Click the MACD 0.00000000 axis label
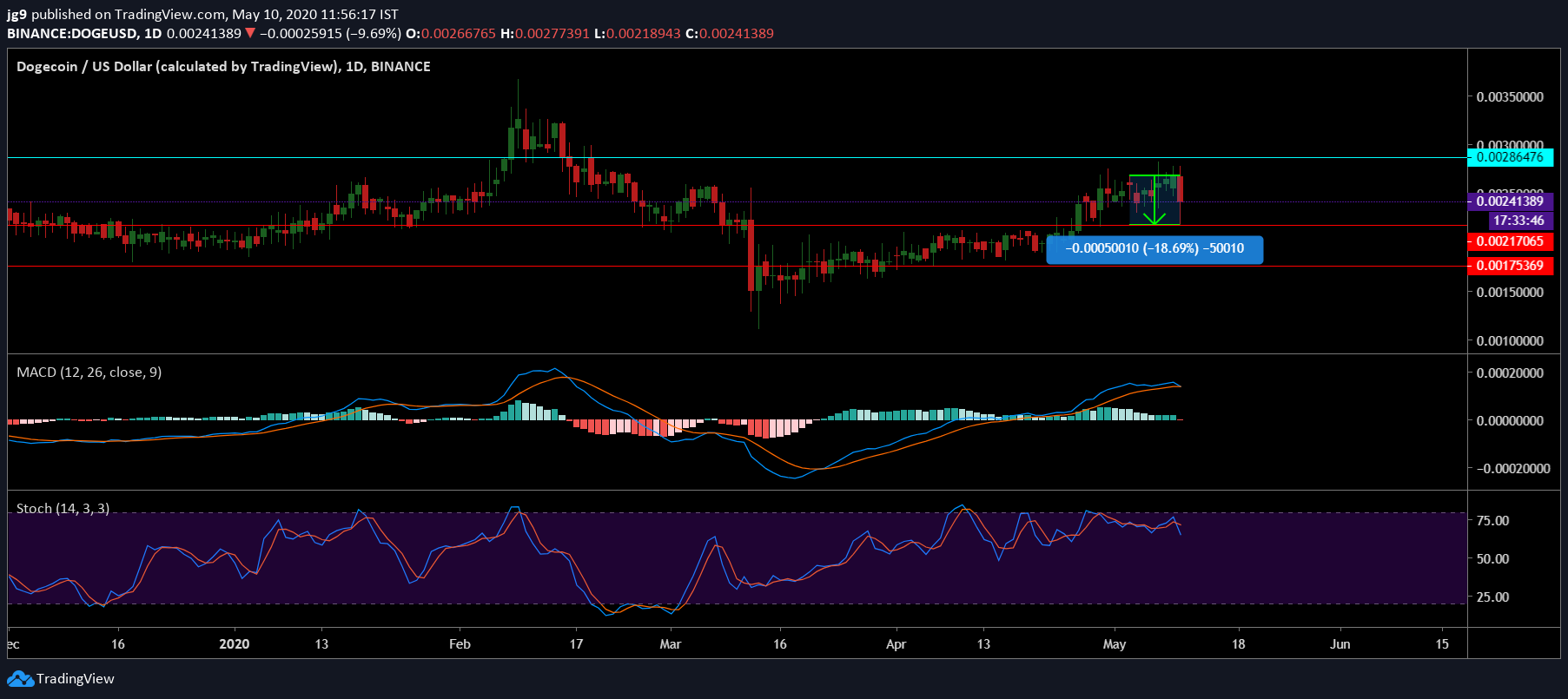Image resolution: width=1568 pixels, height=699 pixels. click(1511, 421)
